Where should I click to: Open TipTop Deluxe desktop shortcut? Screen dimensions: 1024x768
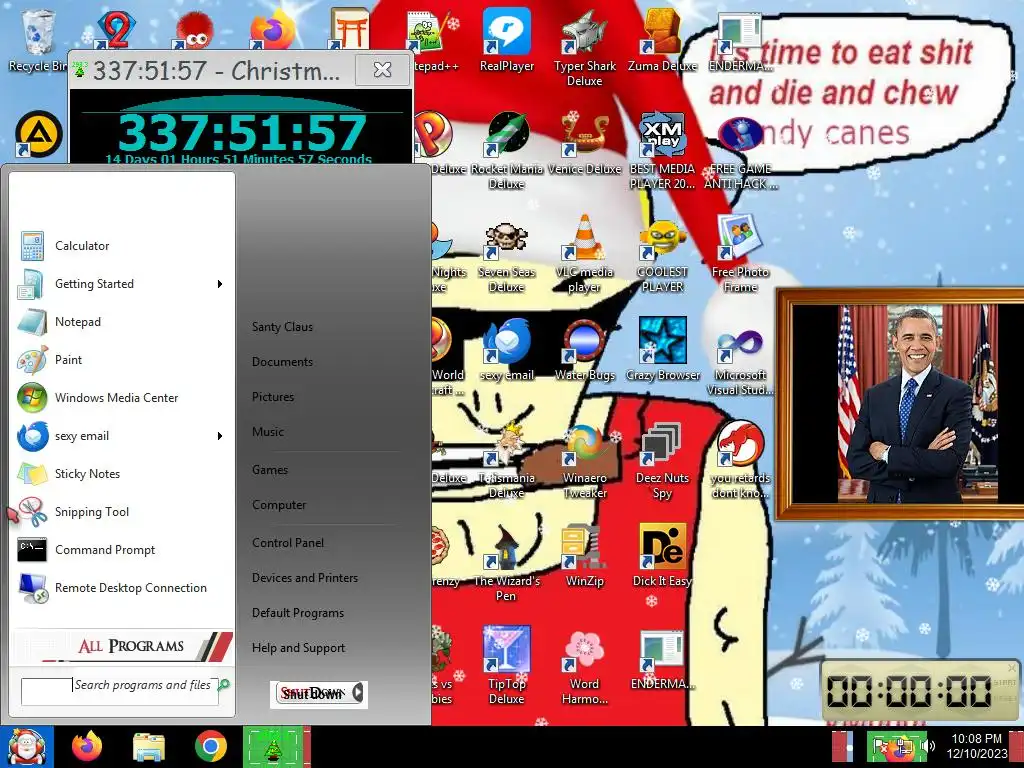point(507,665)
